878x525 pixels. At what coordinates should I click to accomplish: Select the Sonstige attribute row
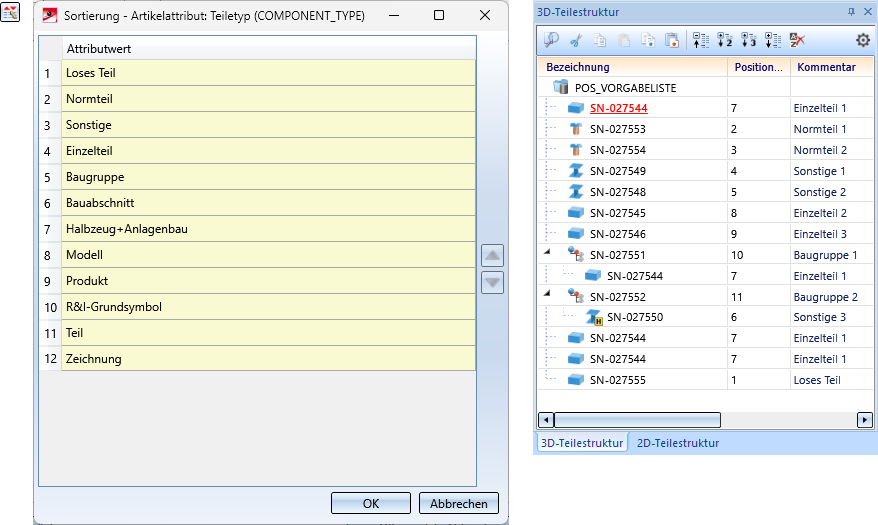pos(269,125)
